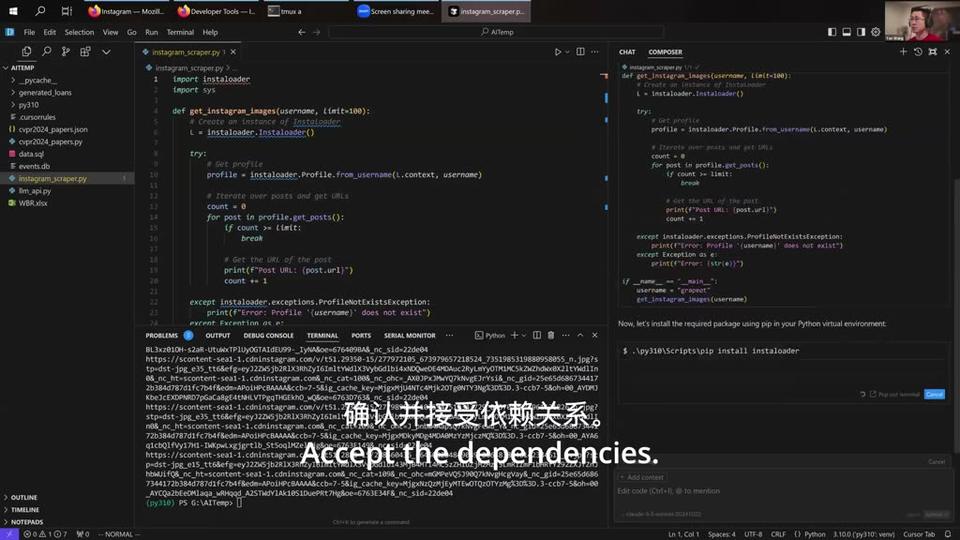Screen dimensions: 960x540
Task: Open composer history clock icon
Action: tap(918, 52)
